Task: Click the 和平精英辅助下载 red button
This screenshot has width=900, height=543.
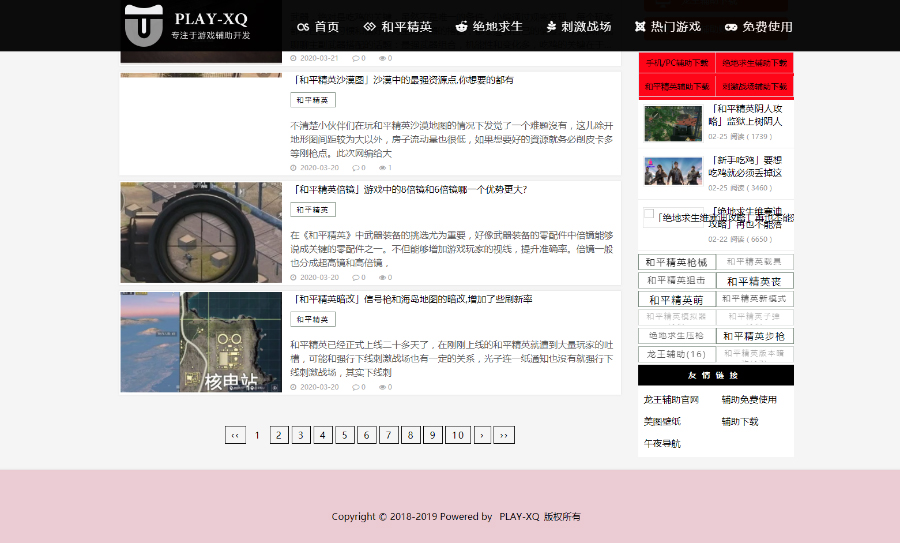Action: pyautogui.click(x=677, y=86)
